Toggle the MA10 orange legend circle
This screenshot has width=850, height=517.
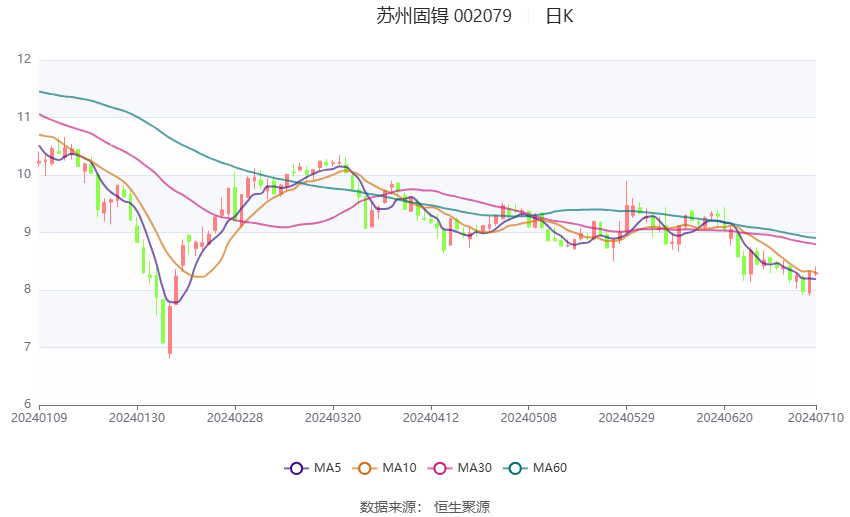click(364, 468)
